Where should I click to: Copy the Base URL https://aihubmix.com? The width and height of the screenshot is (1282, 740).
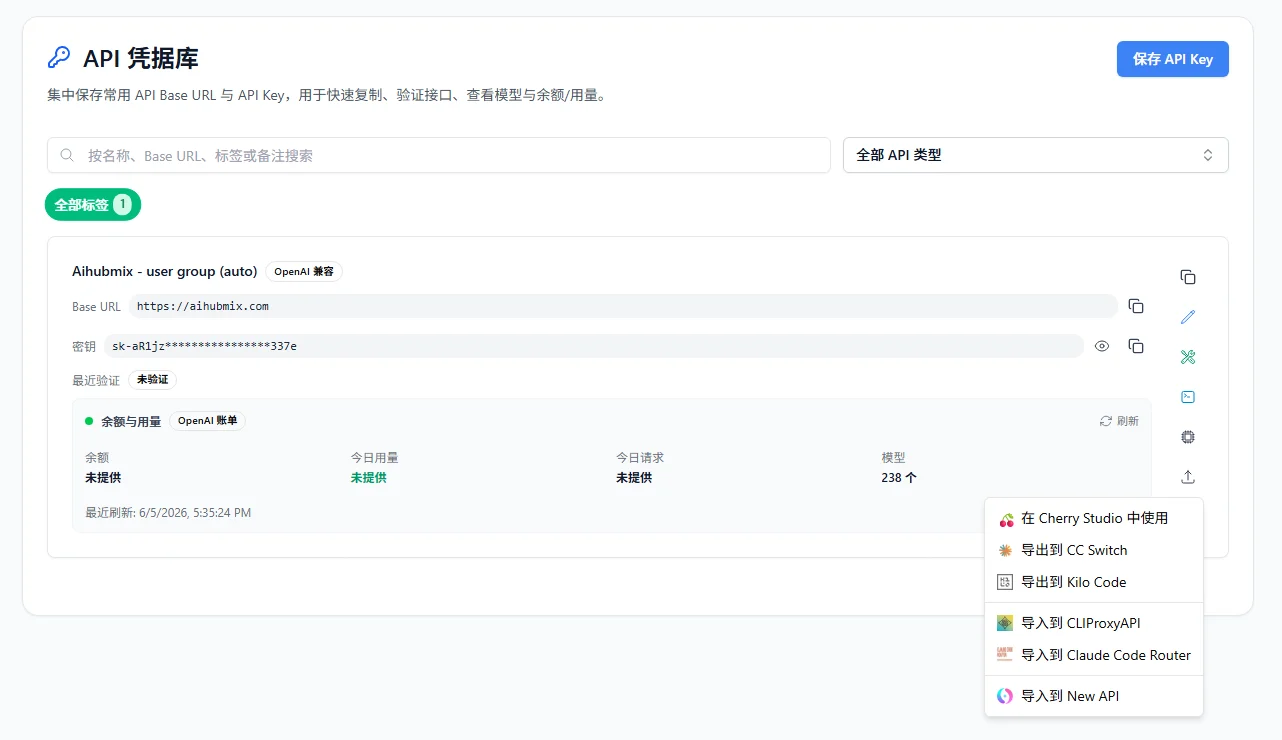[x=1136, y=306]
